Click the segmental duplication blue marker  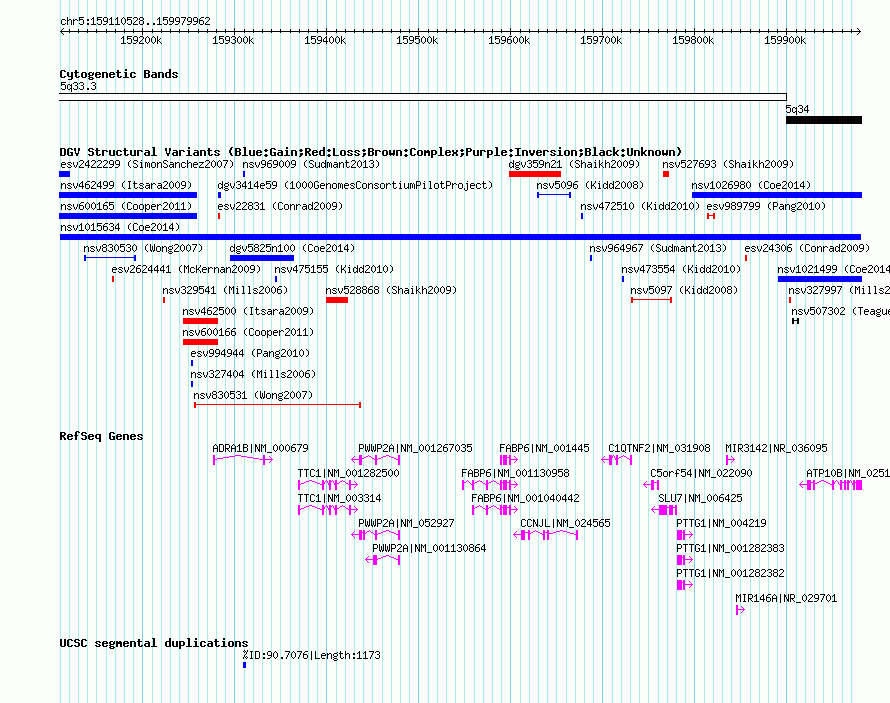coord(245,665)
